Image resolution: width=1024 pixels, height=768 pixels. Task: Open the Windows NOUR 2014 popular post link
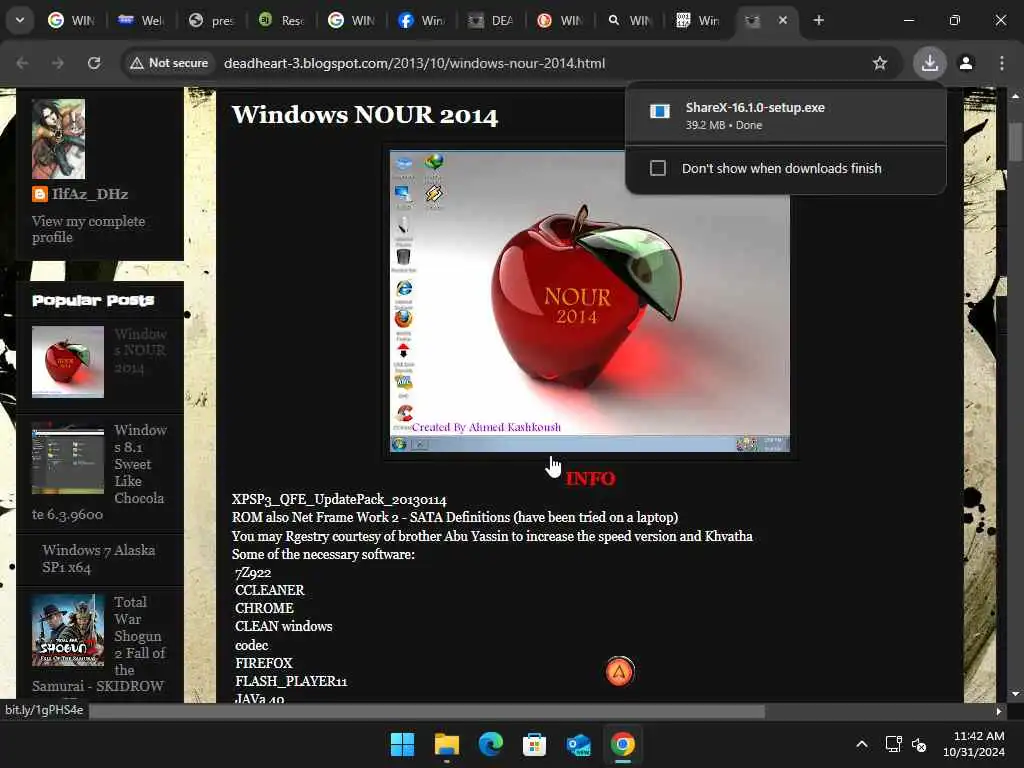pyautogui.click(x=140, y=351)
